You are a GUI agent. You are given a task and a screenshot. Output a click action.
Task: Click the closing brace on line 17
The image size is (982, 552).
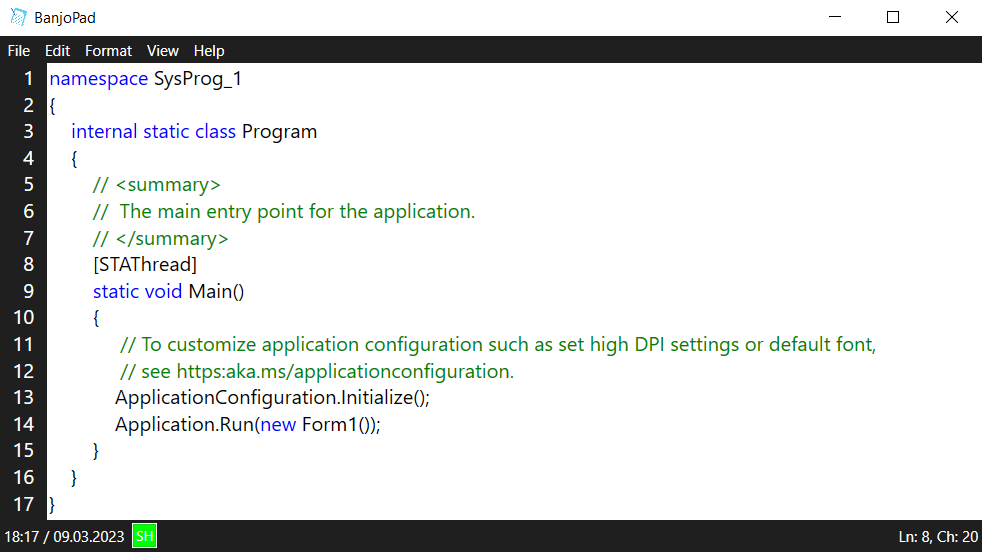[x=52, y=505]
